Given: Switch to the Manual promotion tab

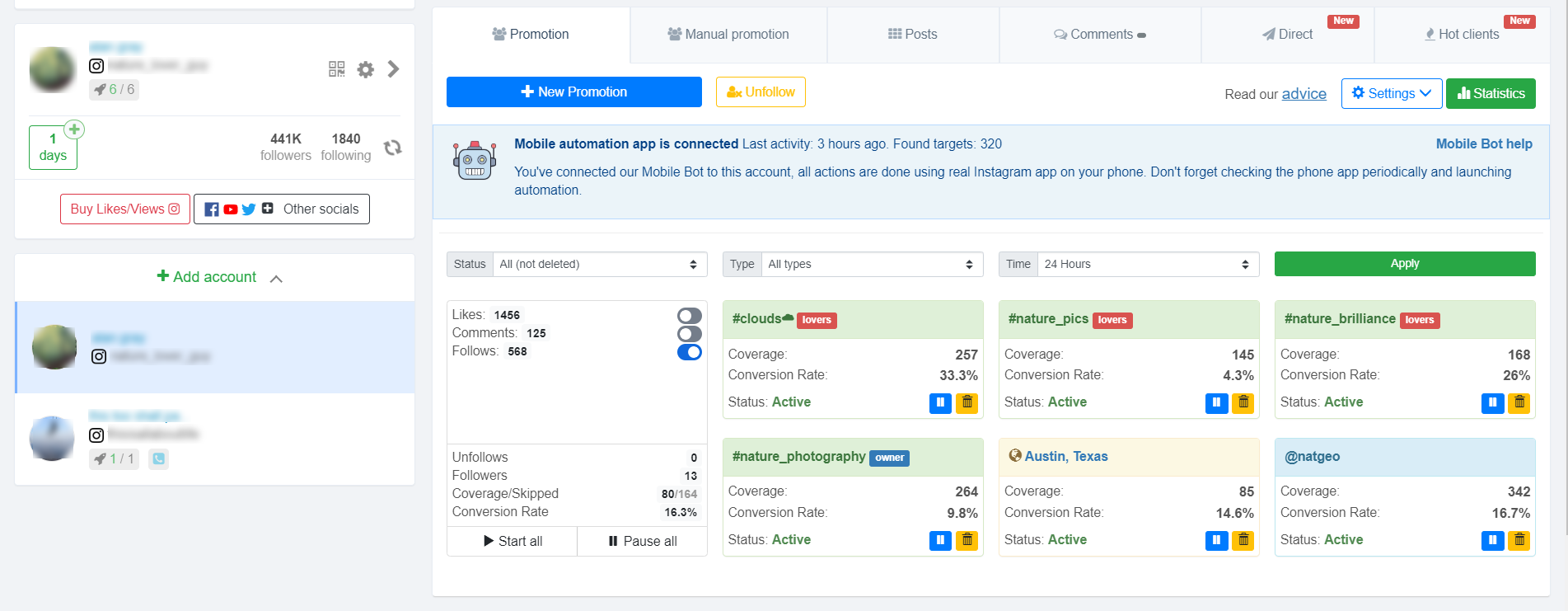Looking at the screenshot, I should click(x=728, y=35).
